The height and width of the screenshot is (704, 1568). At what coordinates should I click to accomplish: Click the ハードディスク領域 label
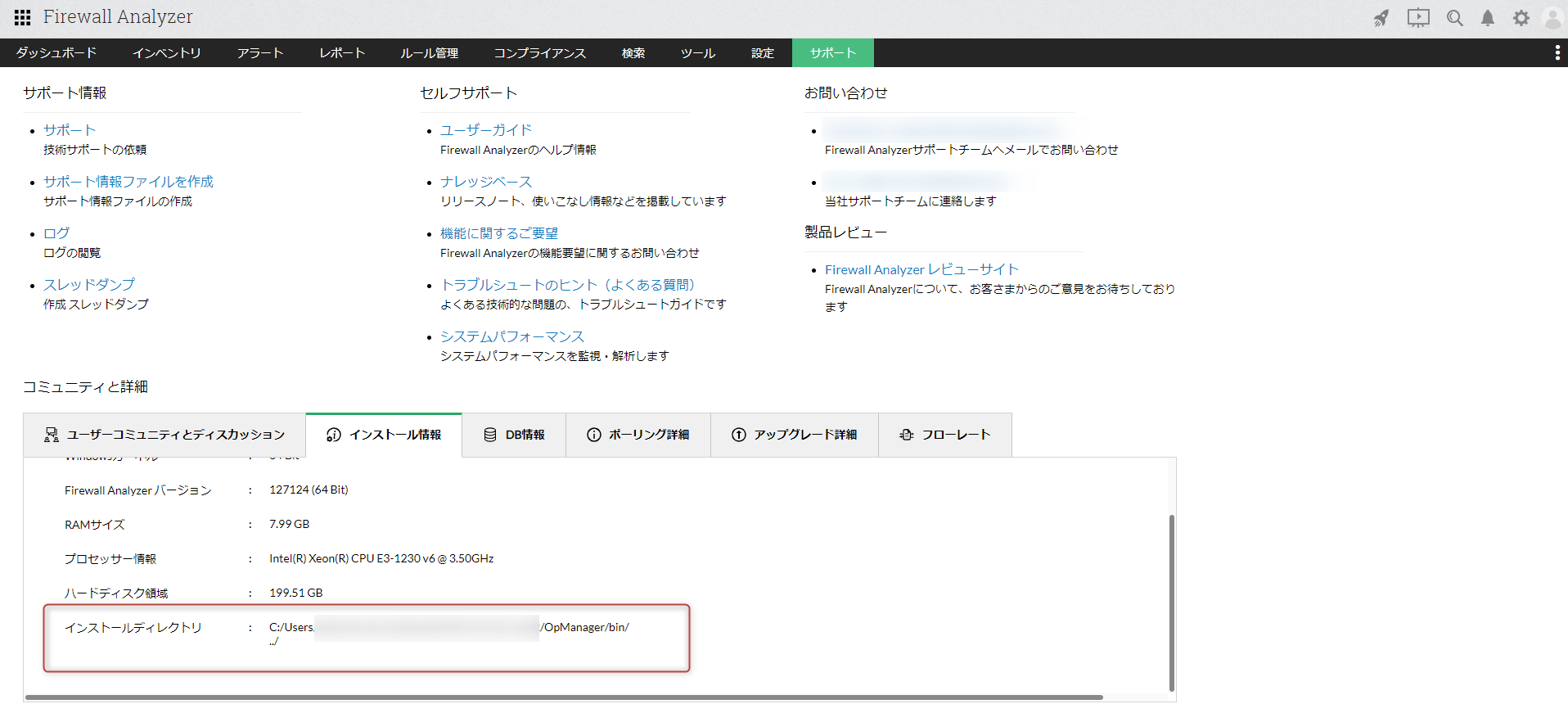coord(116,593)
